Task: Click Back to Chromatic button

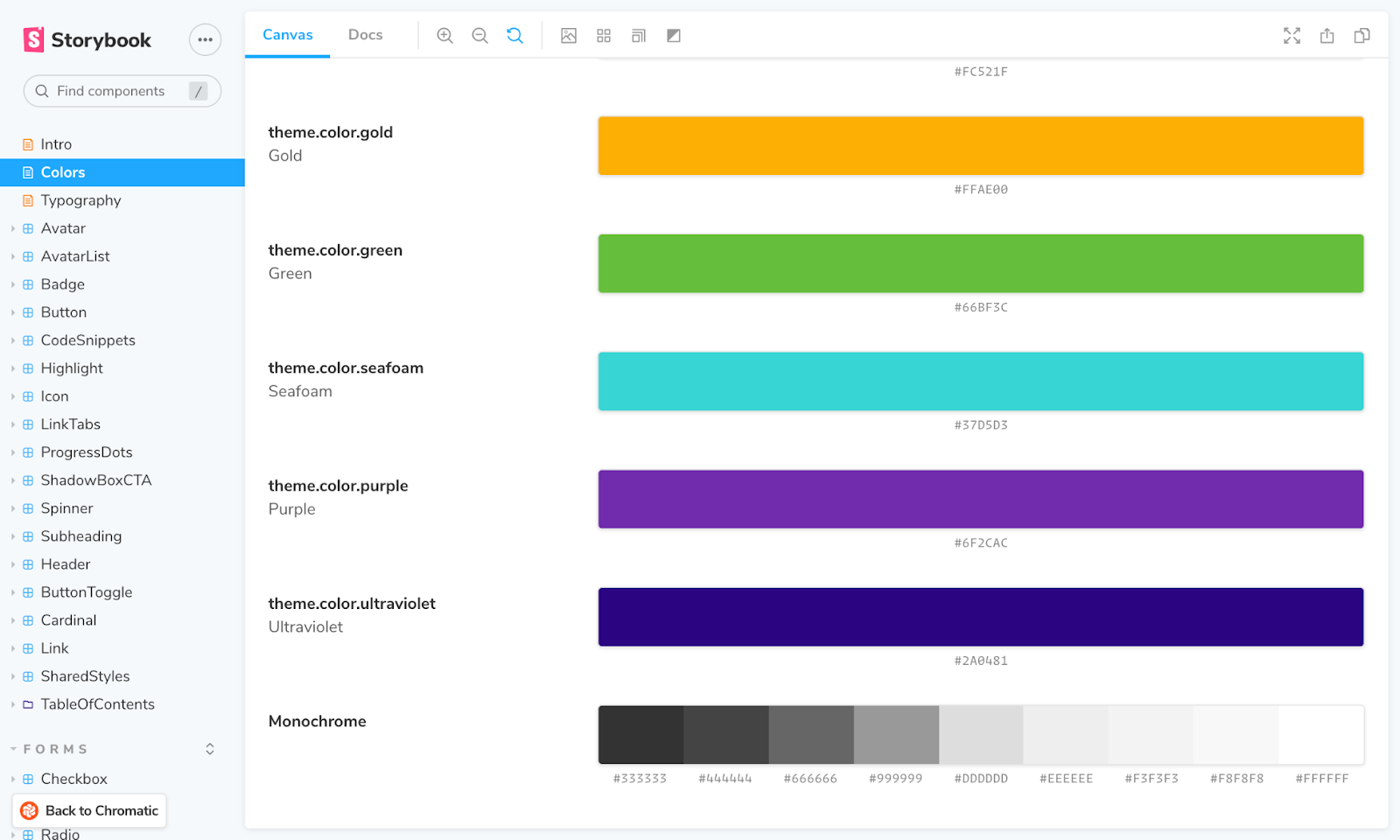Action: click(x=89, y=811)
